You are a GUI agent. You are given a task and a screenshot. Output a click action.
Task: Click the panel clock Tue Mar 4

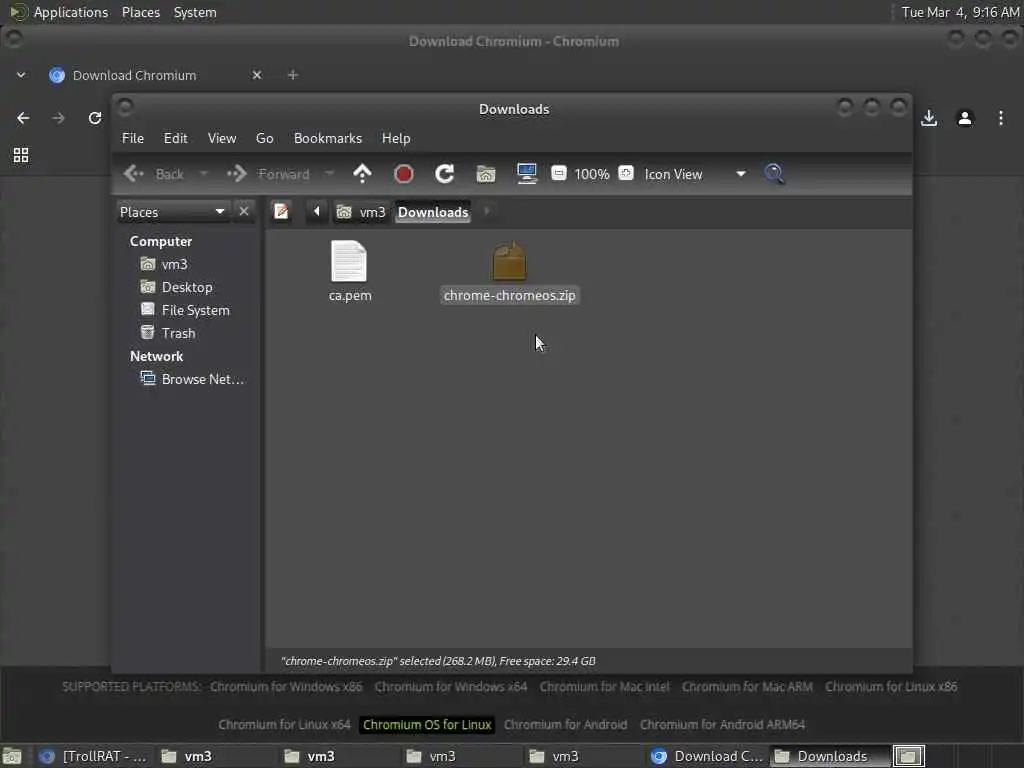coord(960,12)
